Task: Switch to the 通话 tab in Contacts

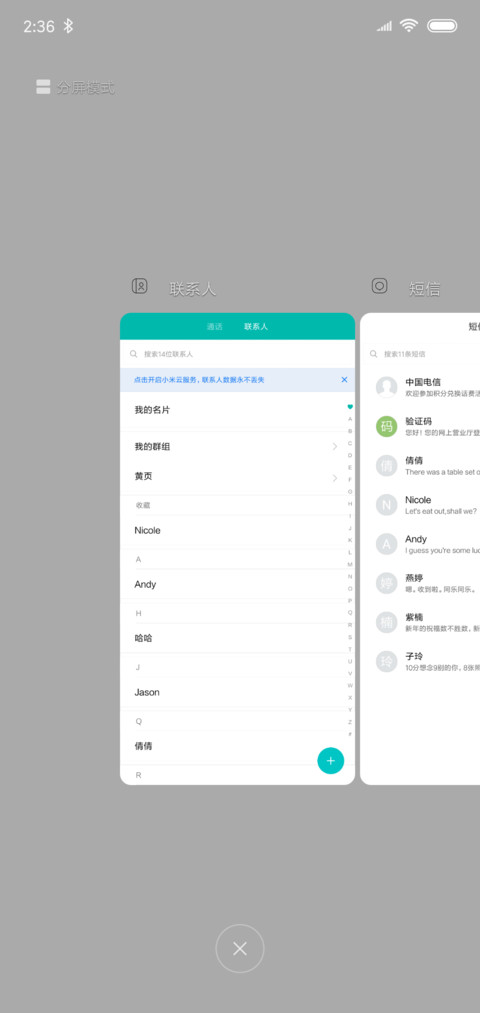Action: coord(214,327)
